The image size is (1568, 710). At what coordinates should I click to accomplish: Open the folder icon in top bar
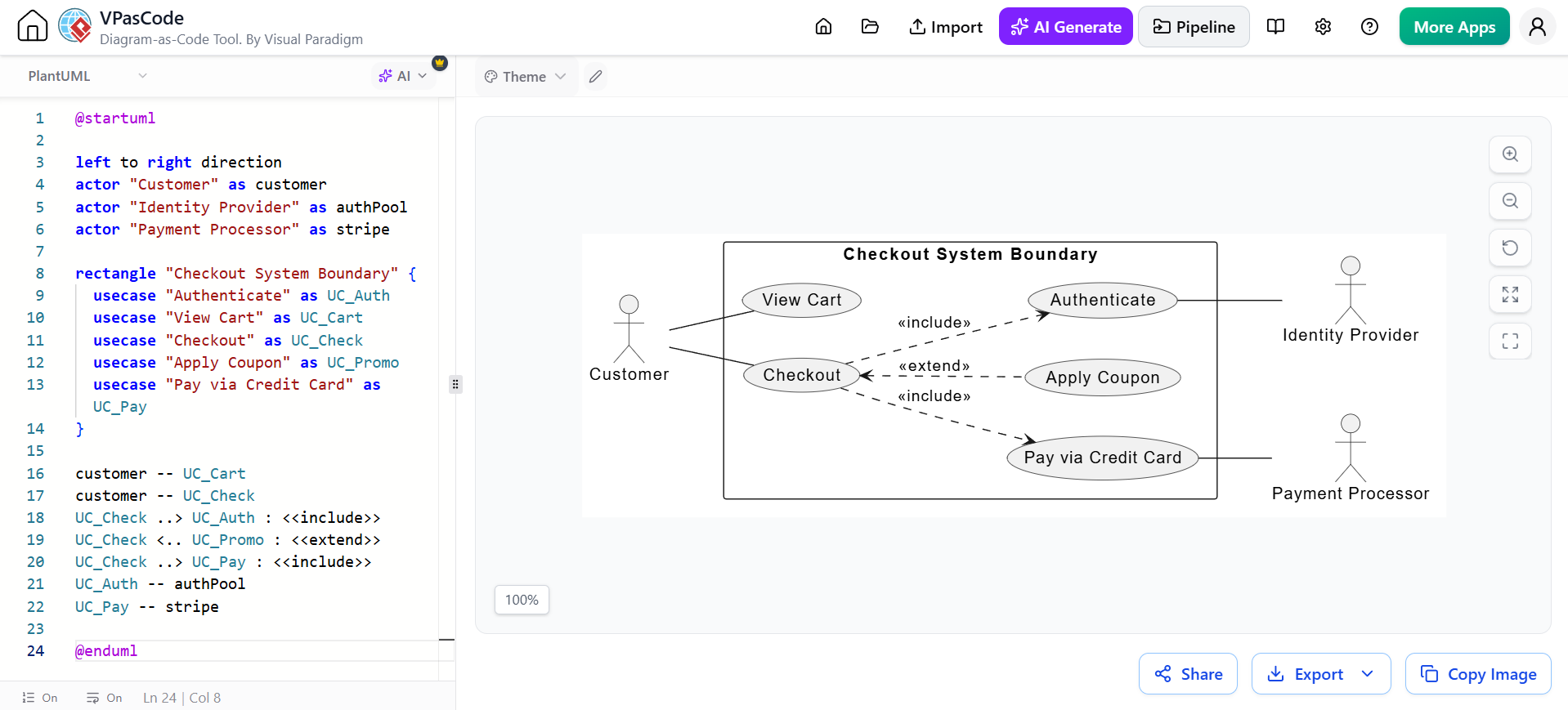coord(870,27)
